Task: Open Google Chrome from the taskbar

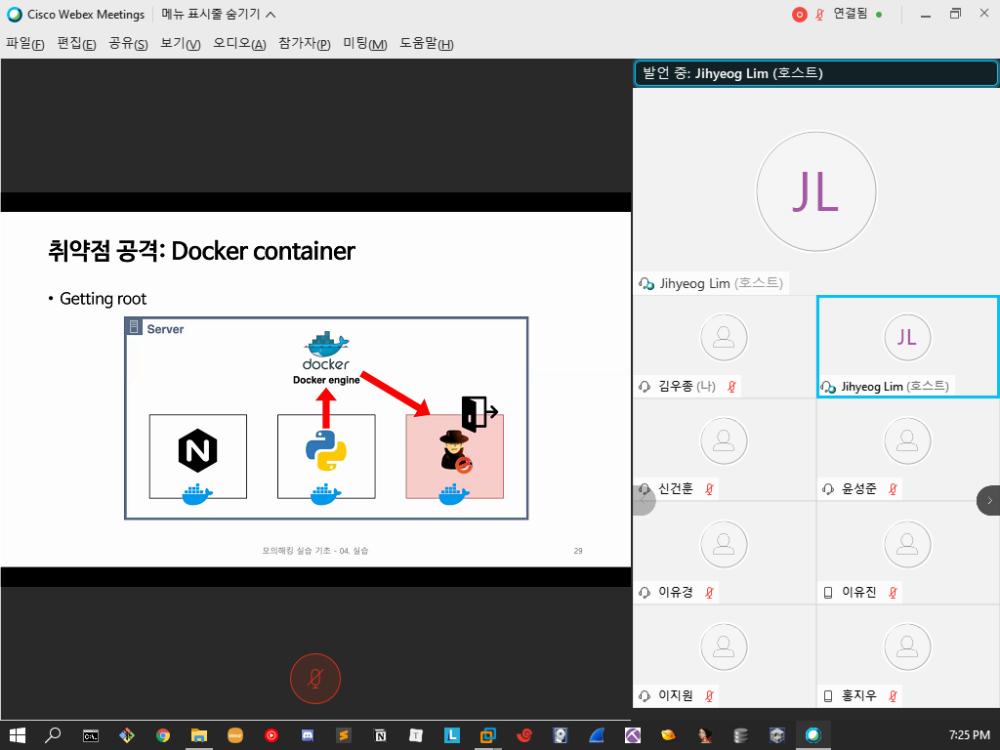Action: [163, 735]
